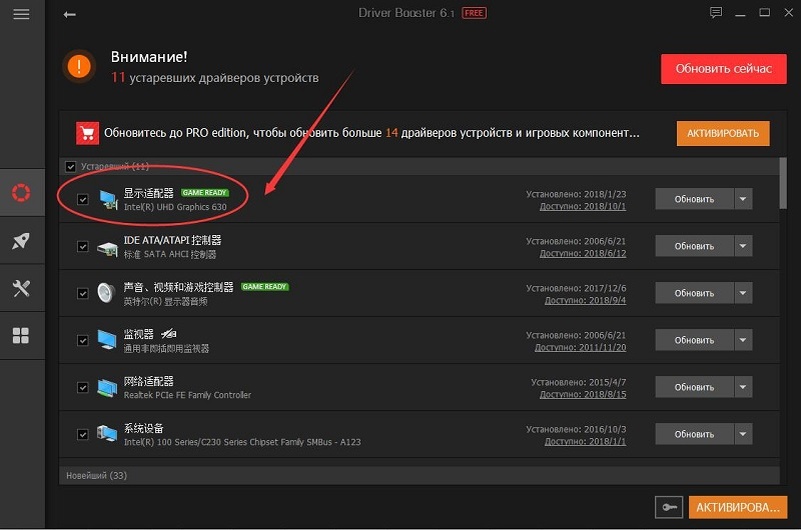Open the feedback chat icon
Viewport: 801px width, 530px height.
pos(716,13)
